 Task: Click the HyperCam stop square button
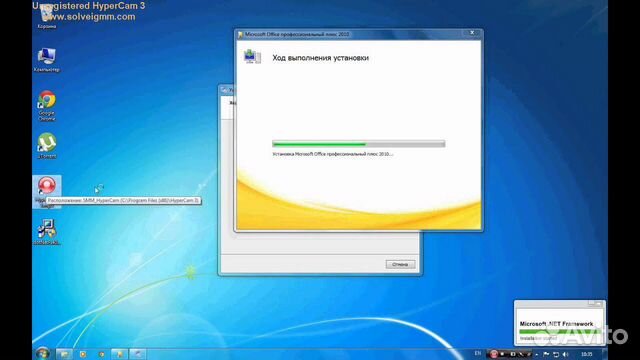click(502, 354)
